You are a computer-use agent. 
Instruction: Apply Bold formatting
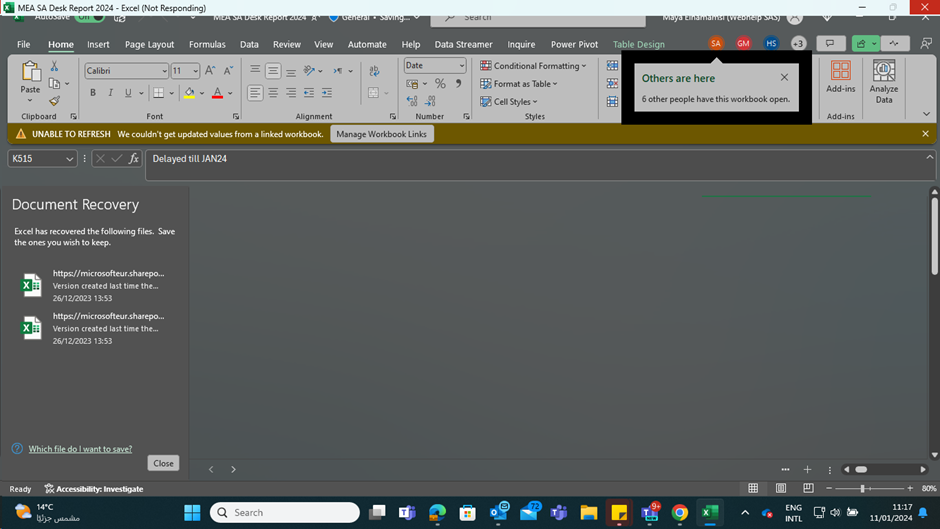(x=93, y=93)
